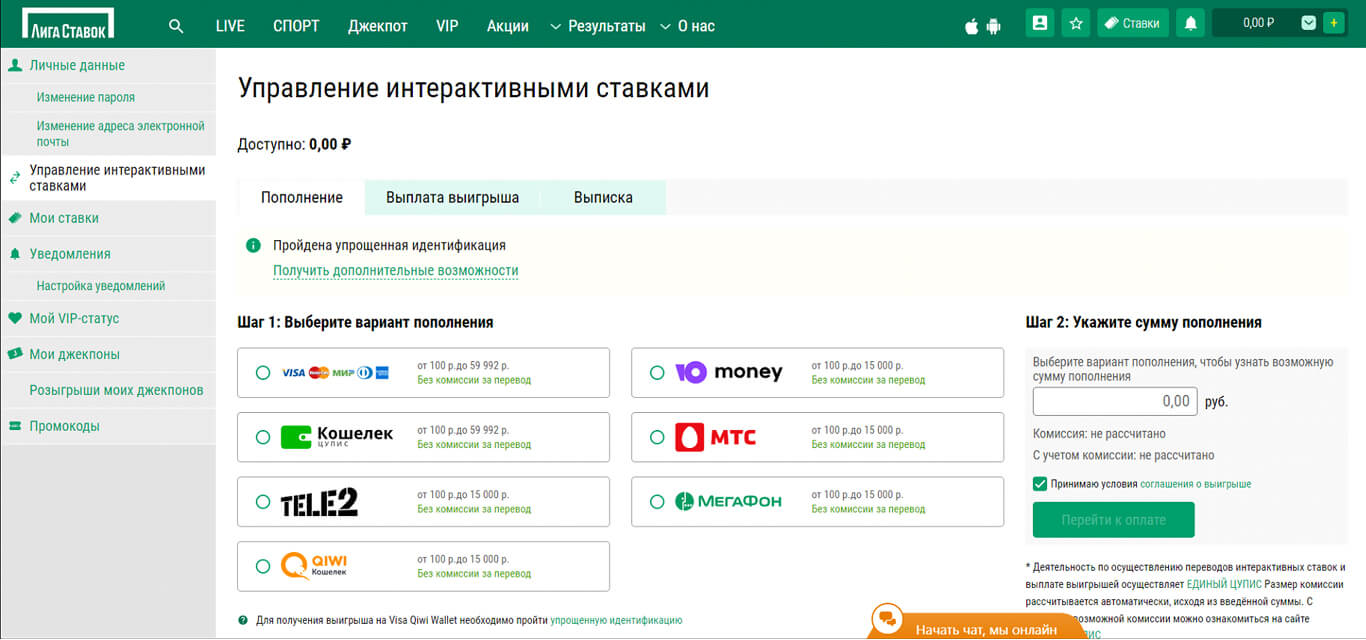This screenshot has width=1366, height=640.
Task: Click 'Получить дополнительные возможности' link
Action: click(396, 271)
